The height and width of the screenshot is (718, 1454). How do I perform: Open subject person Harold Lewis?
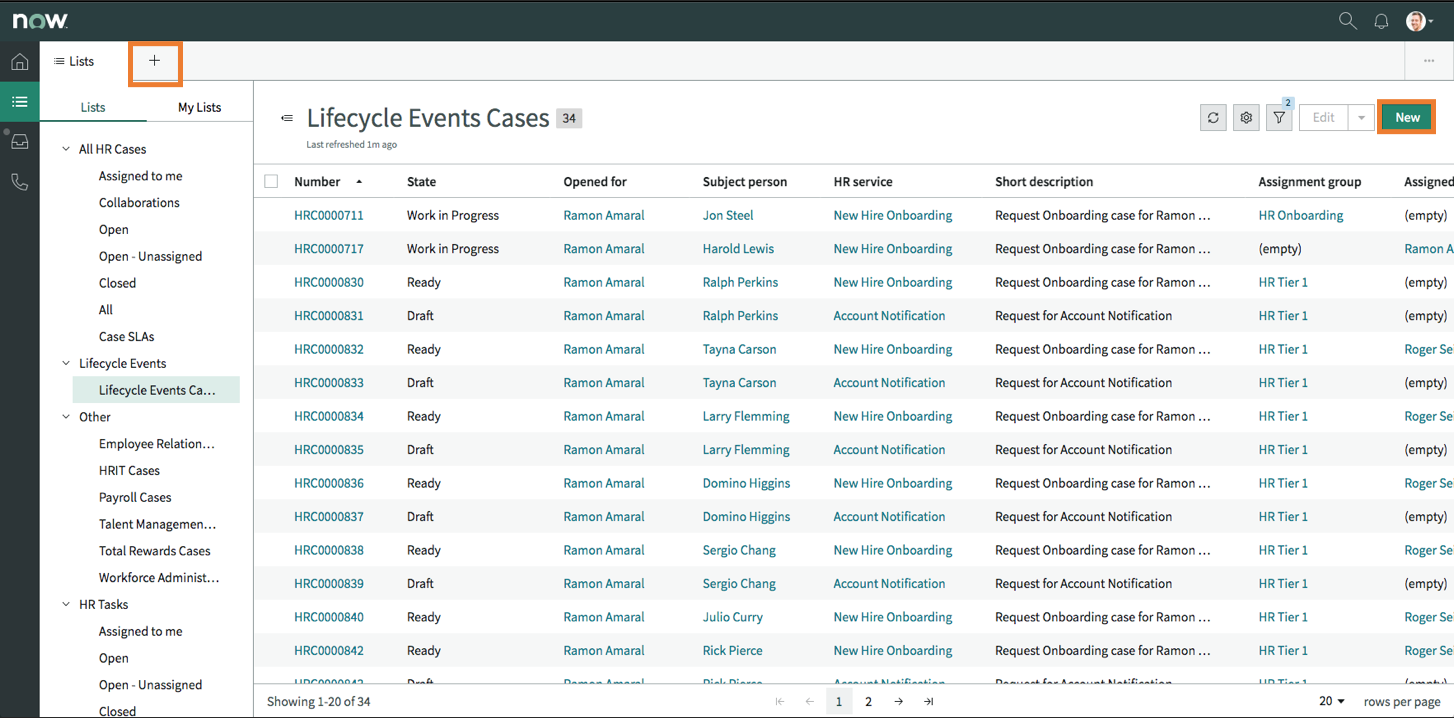[x=739, y=249]
